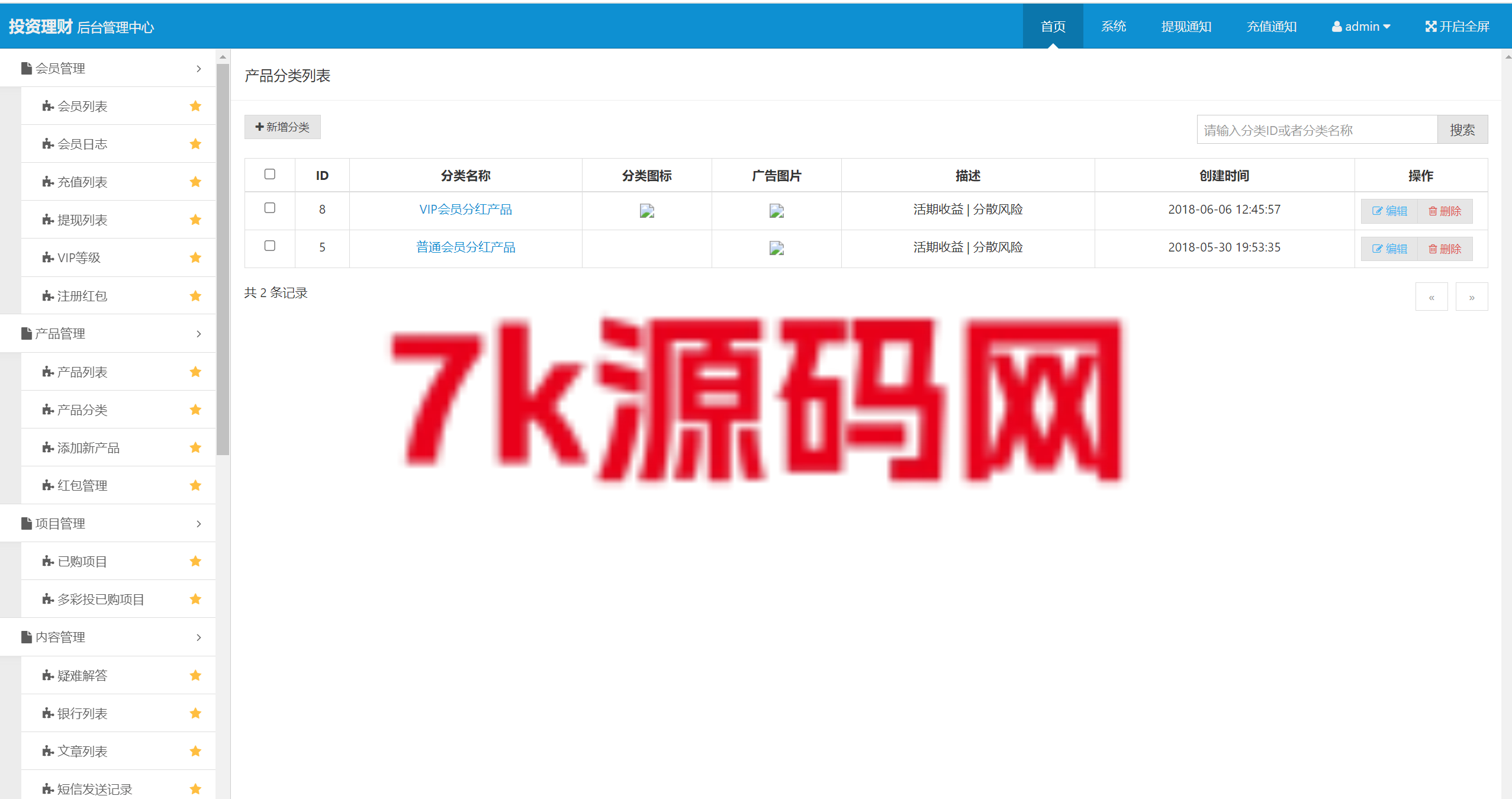Open the 普通会员分红产品 link
Screen dimensions: 1512x799
pyautogui.click(x=466, y=247)
